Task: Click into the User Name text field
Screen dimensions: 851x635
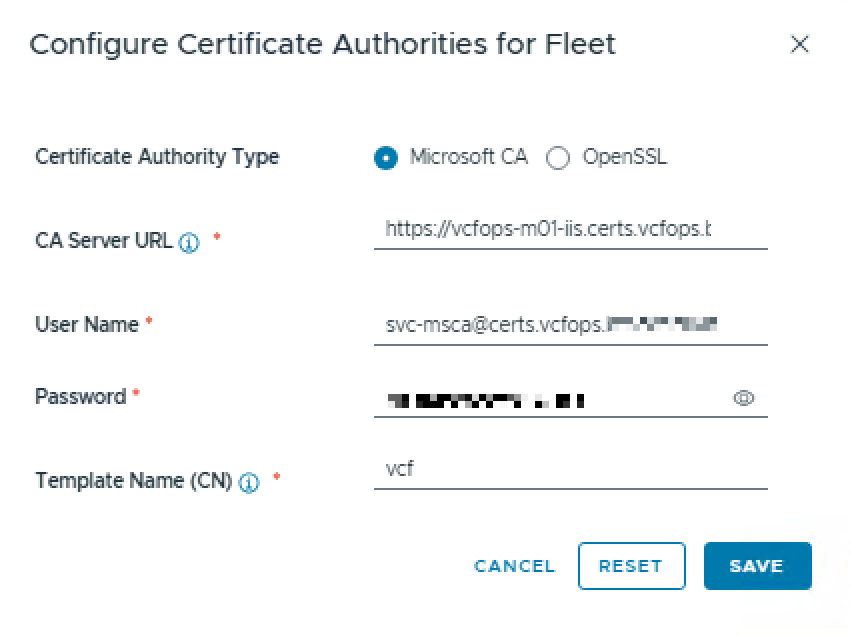Action: pyautogui.click(x=570, y=325)
